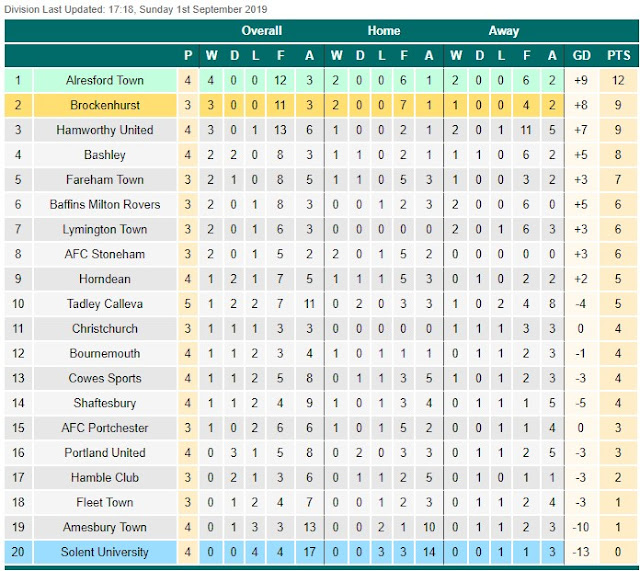Click Solent University in the bottom row
The width and height of the screenshot is (640, 571).
pos(105,552)
